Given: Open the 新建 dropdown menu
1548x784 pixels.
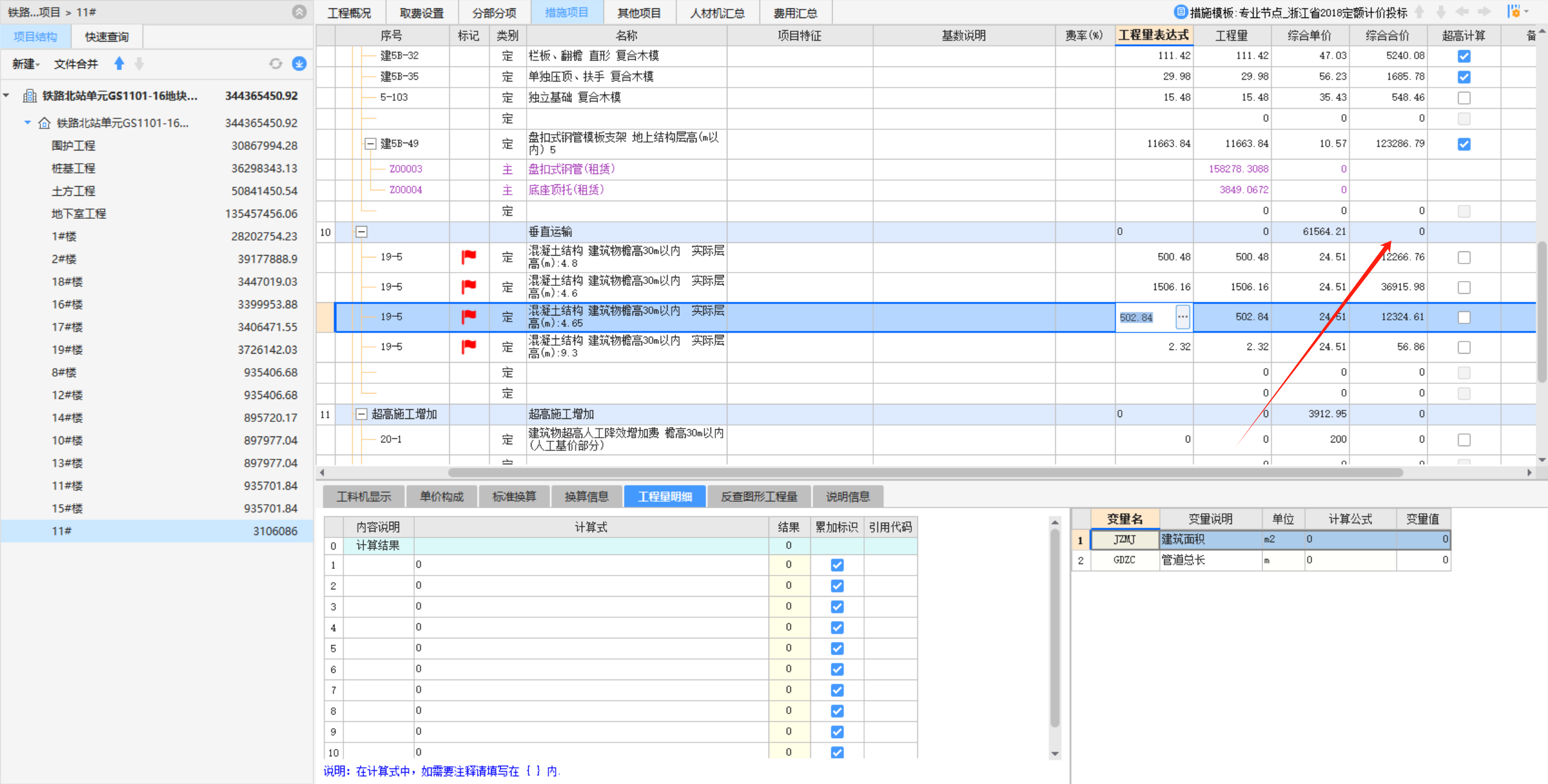Looking at the screenshot, I should pos(25,64).
